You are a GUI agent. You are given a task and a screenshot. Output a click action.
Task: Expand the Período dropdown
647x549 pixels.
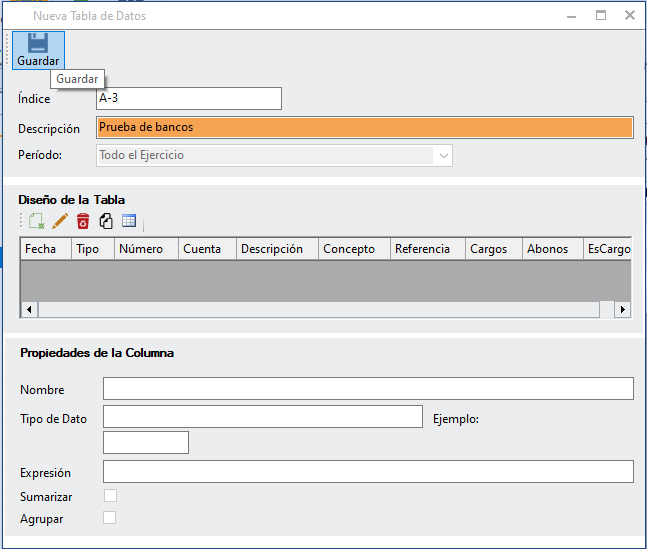(443, 155)
